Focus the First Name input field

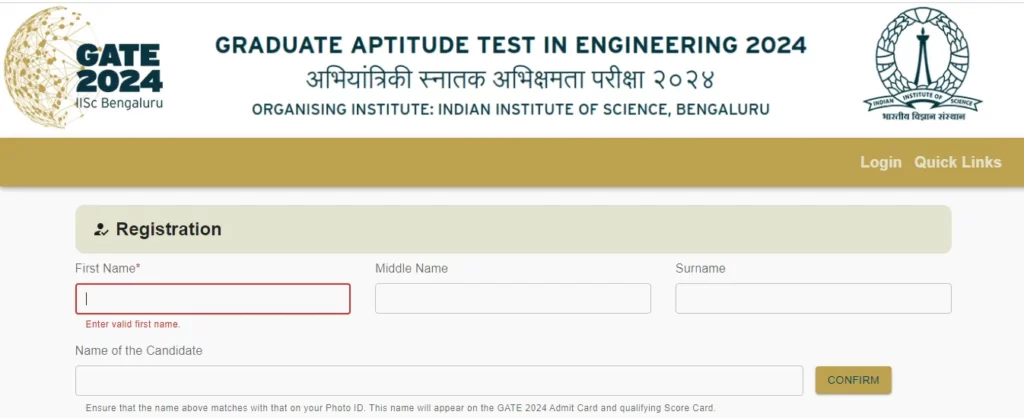coord(213,298)
